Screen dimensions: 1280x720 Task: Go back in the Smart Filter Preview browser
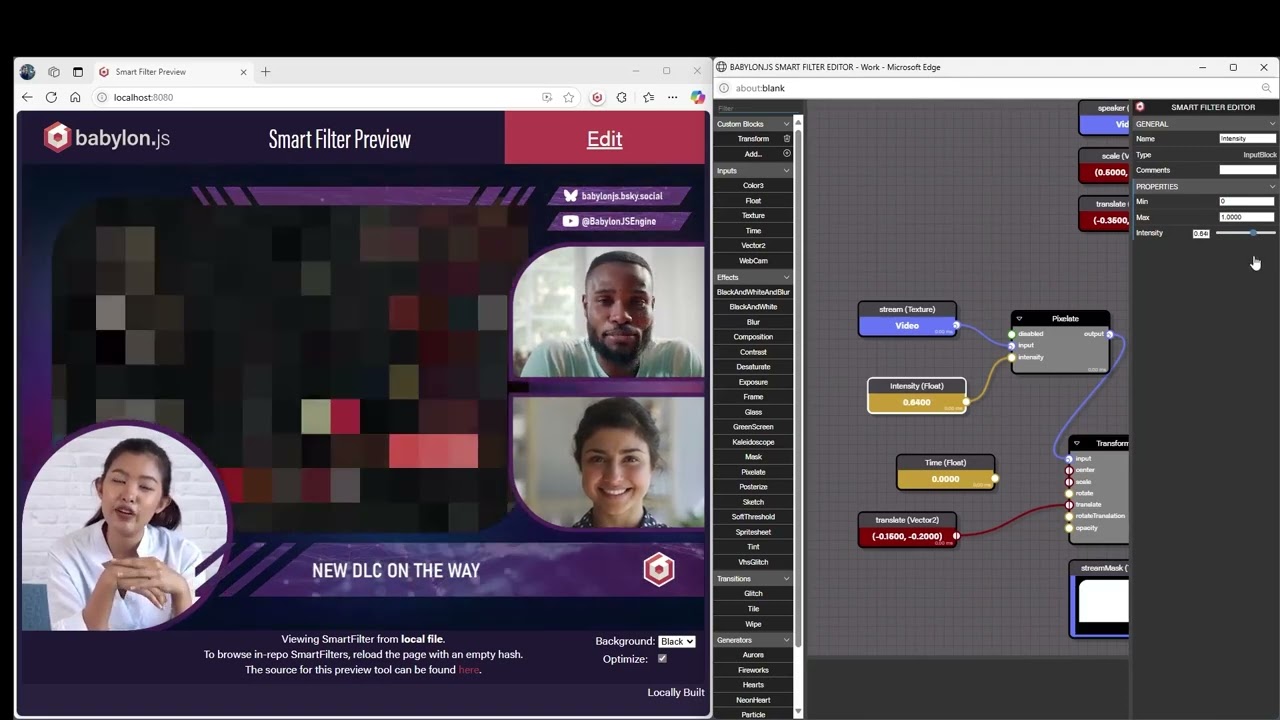pyautogui.click(x=27, y=97)
